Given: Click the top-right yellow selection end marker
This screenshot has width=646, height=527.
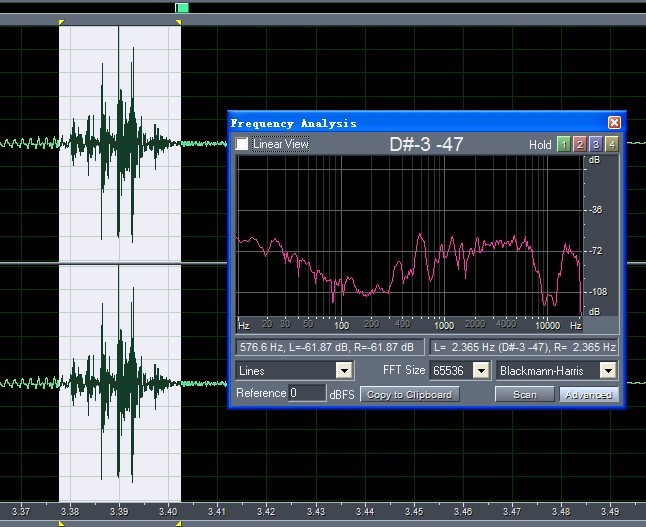Looking at the screenshot, I should point(179,22).
